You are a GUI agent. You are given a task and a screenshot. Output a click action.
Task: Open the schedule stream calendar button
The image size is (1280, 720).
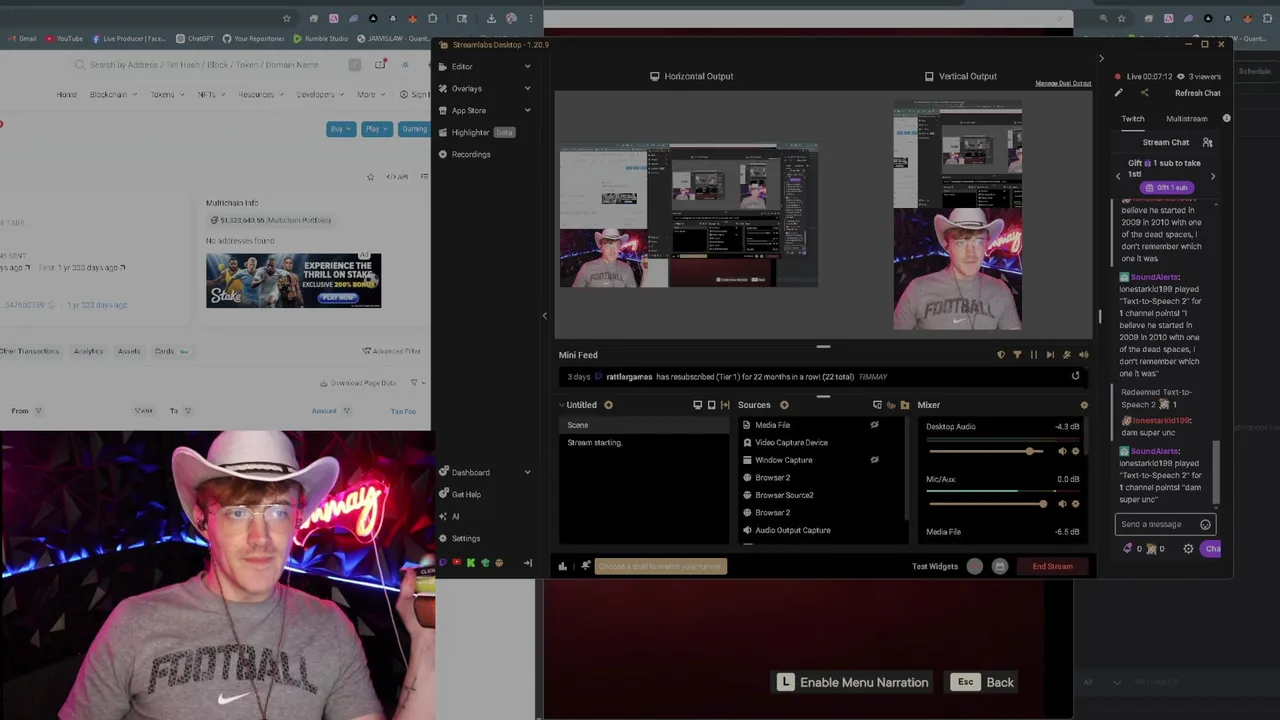pyautogui.click(x=999, y=566)
